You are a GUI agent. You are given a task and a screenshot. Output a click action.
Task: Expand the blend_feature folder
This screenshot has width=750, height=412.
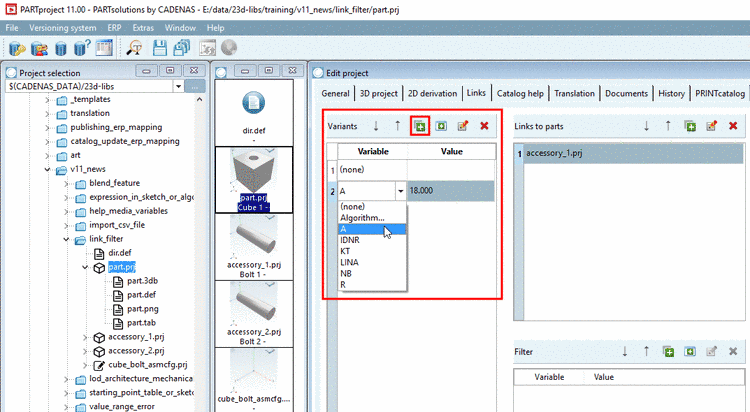click(66, 183)
